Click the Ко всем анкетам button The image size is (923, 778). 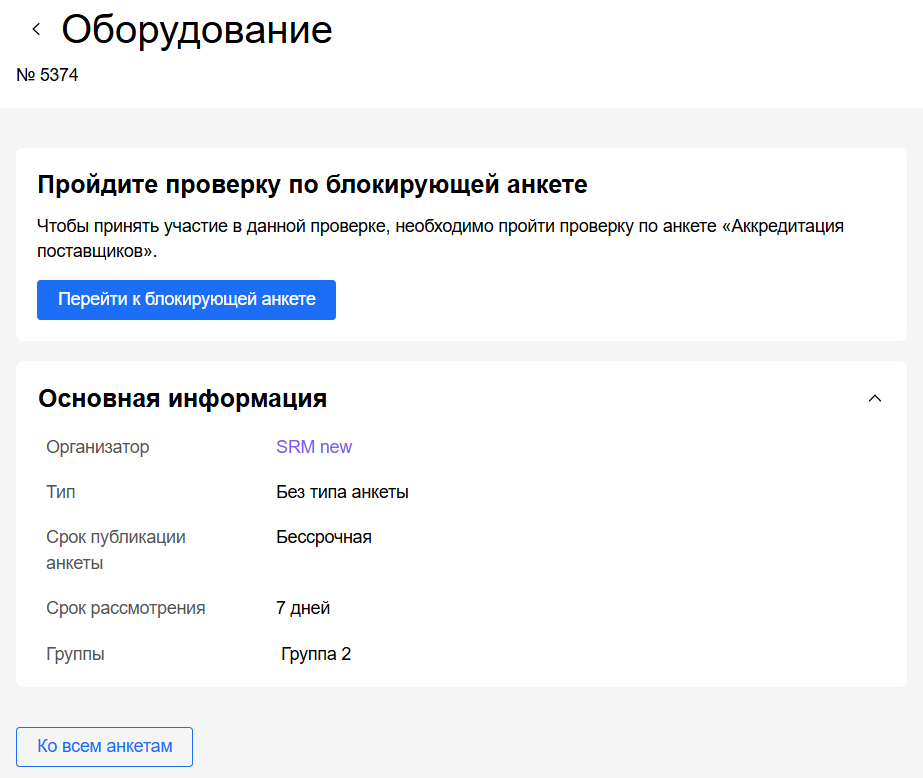(x=104, y=746)
